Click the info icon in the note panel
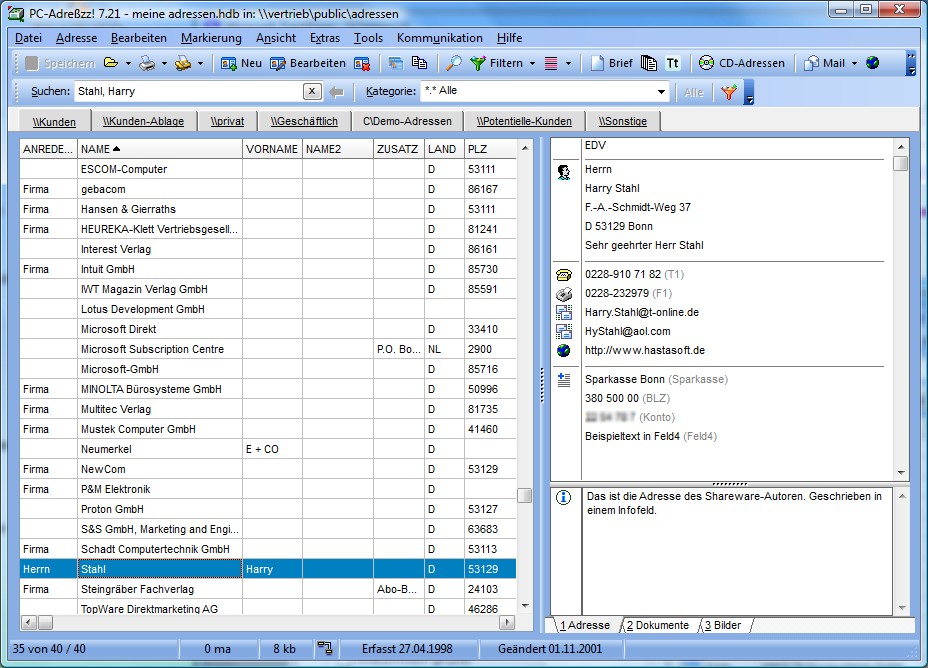Viewport: 928px width, 668px height. point(564,497)
